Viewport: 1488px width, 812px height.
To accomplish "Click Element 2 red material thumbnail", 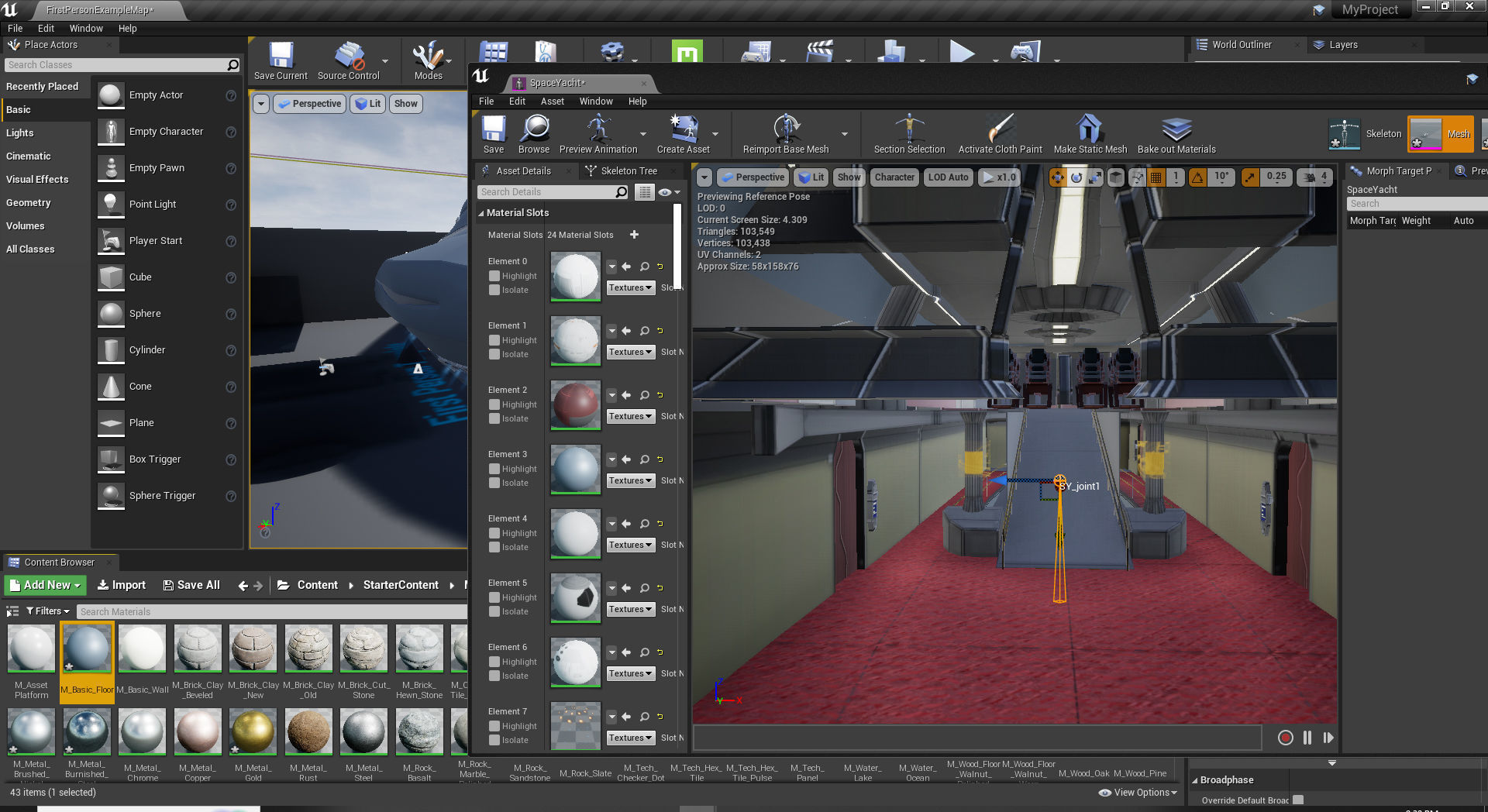I will pos(575,404).
